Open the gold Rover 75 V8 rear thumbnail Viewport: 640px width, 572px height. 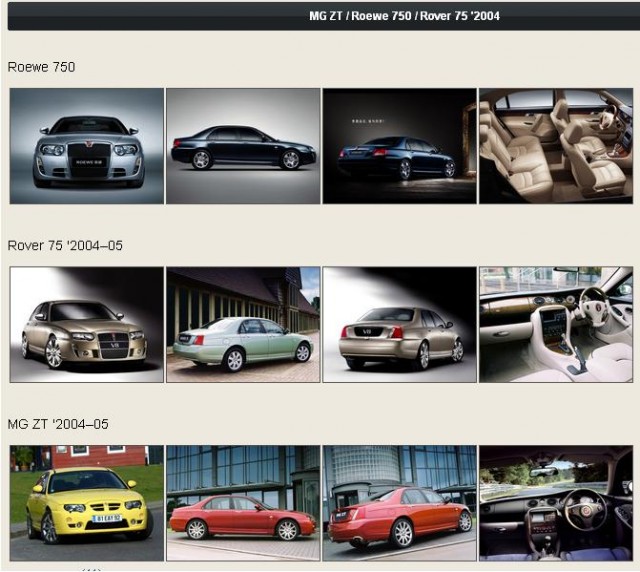coord(400,325)
